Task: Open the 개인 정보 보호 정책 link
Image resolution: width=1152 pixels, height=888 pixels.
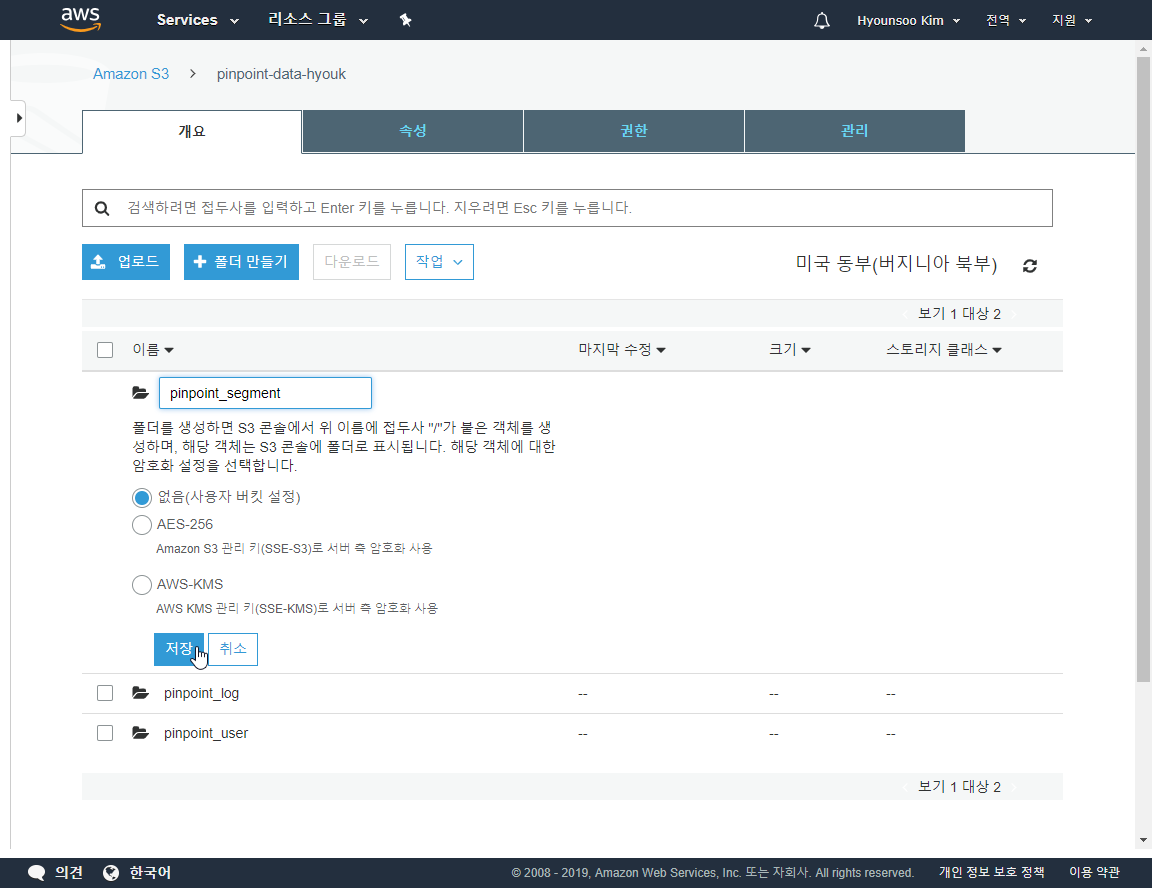Action: pyautogui.click(x=991, y=873)
